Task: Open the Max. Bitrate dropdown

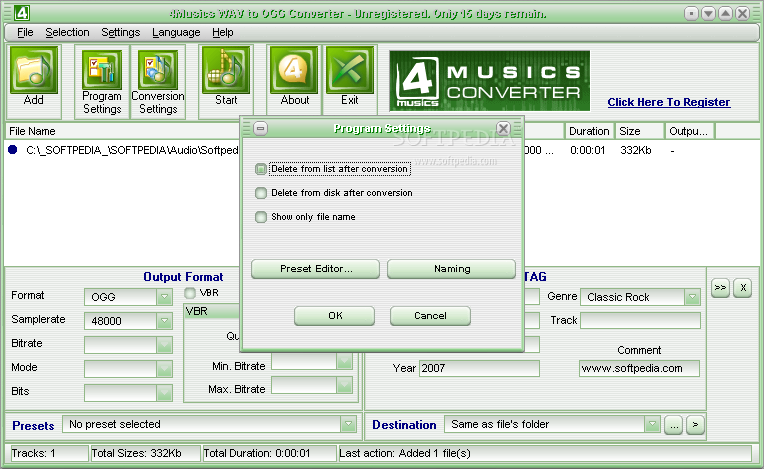Action: pyautogui.click(x=344, y=385)
